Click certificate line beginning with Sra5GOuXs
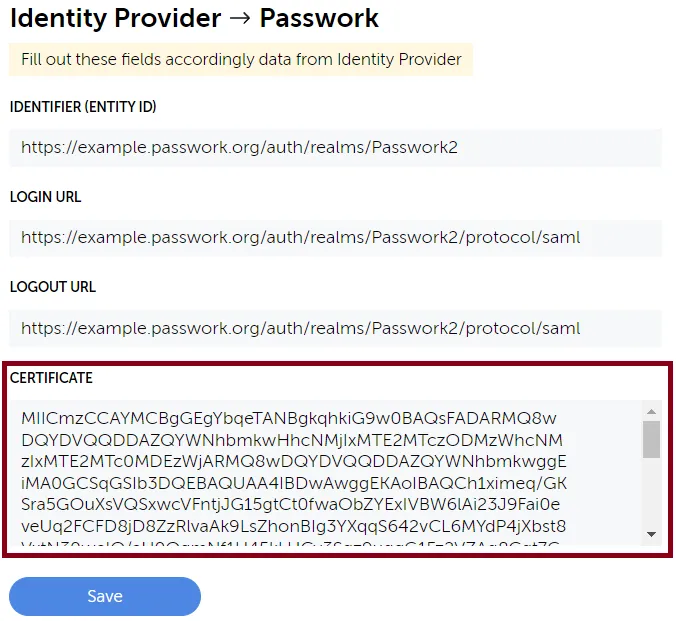The height and width of the screenshot is (621, 676). pos(291,505)
